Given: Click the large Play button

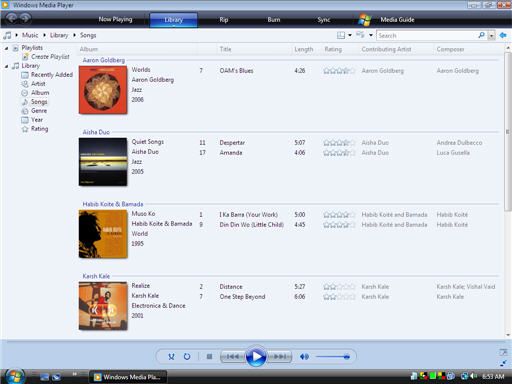Looking at the screenshot, I should pos(256,356).
